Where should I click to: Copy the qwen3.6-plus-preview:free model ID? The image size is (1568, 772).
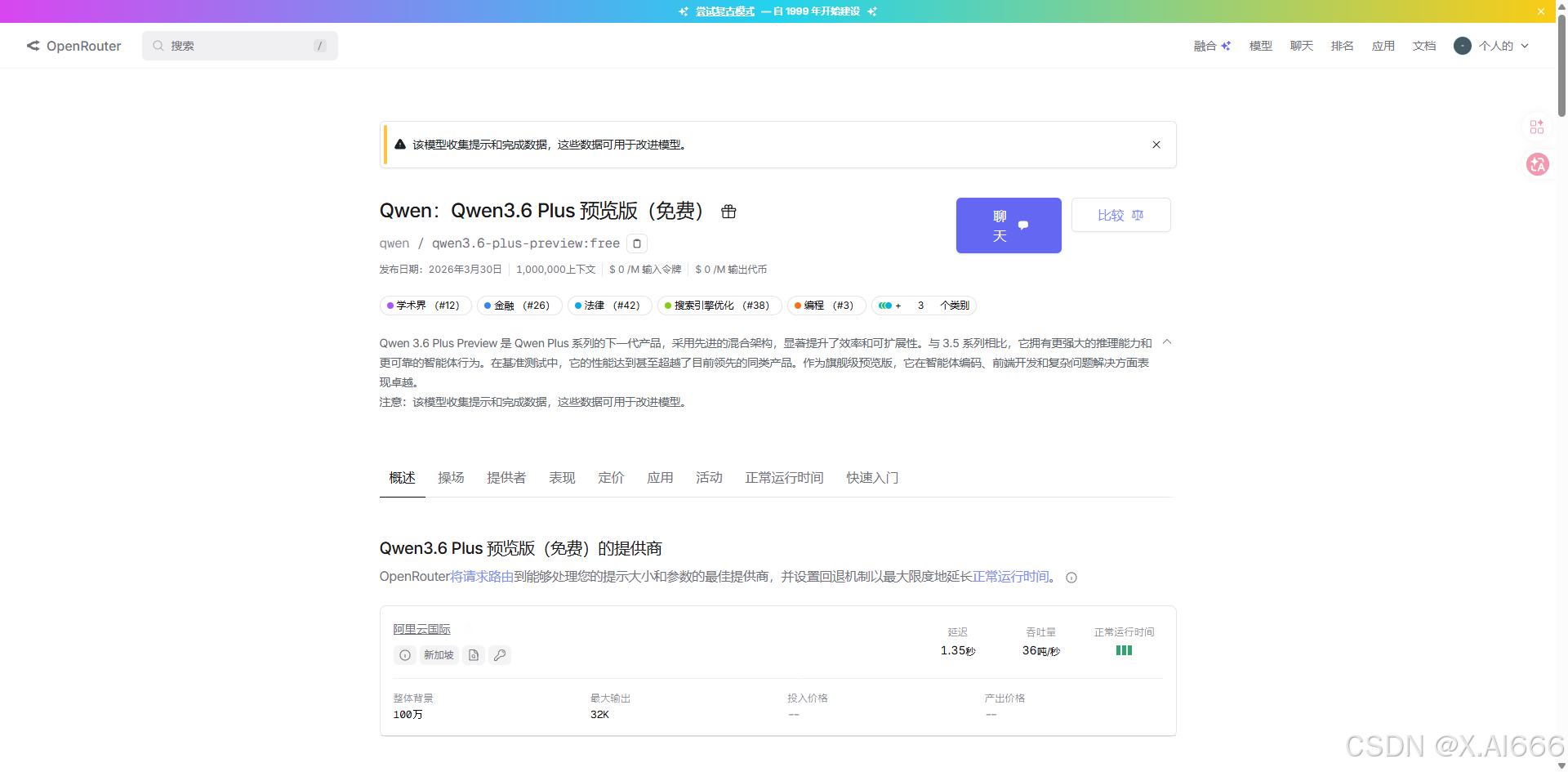coord(636,243)
